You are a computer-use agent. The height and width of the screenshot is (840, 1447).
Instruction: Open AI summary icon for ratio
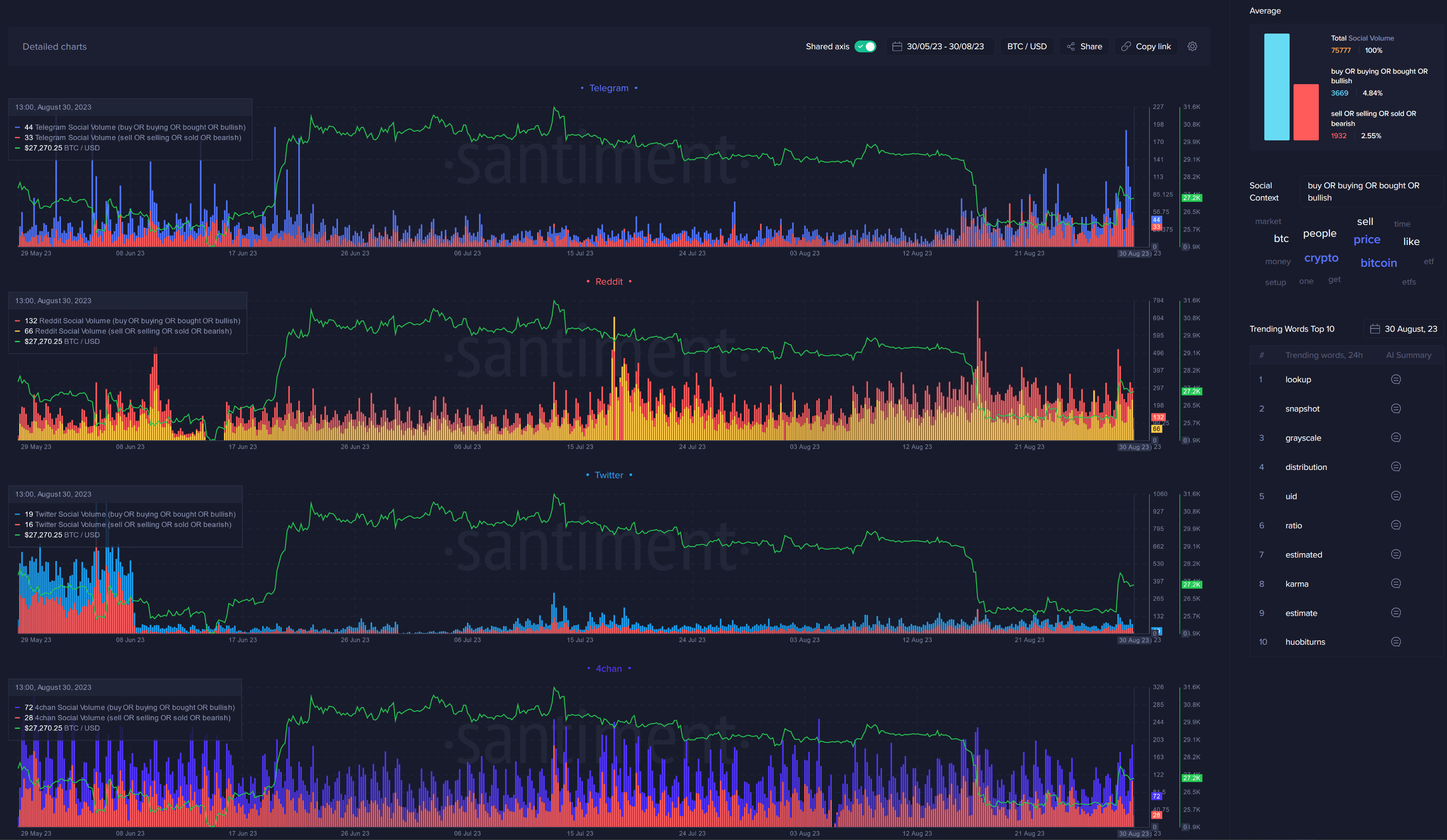1396,525
